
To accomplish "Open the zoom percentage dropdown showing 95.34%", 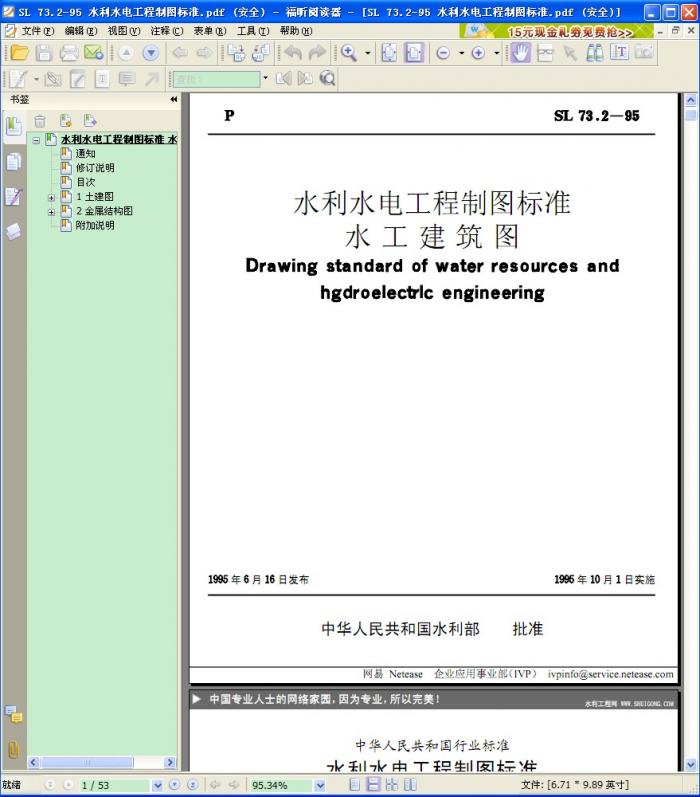I will click(x=320, y=785).
